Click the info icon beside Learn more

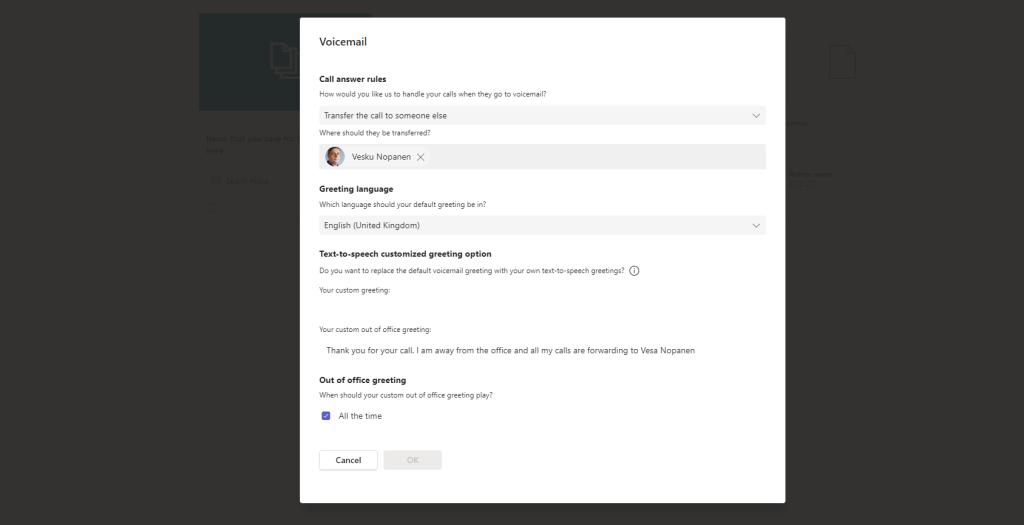pyautogui.click(x=215, y=181)
